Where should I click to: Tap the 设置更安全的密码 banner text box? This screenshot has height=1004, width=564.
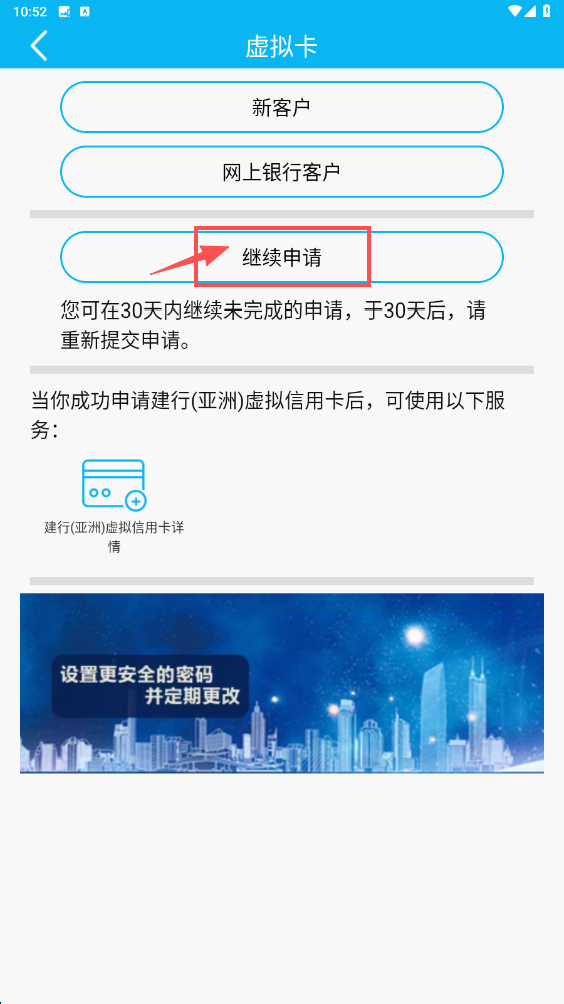(150, 686)
